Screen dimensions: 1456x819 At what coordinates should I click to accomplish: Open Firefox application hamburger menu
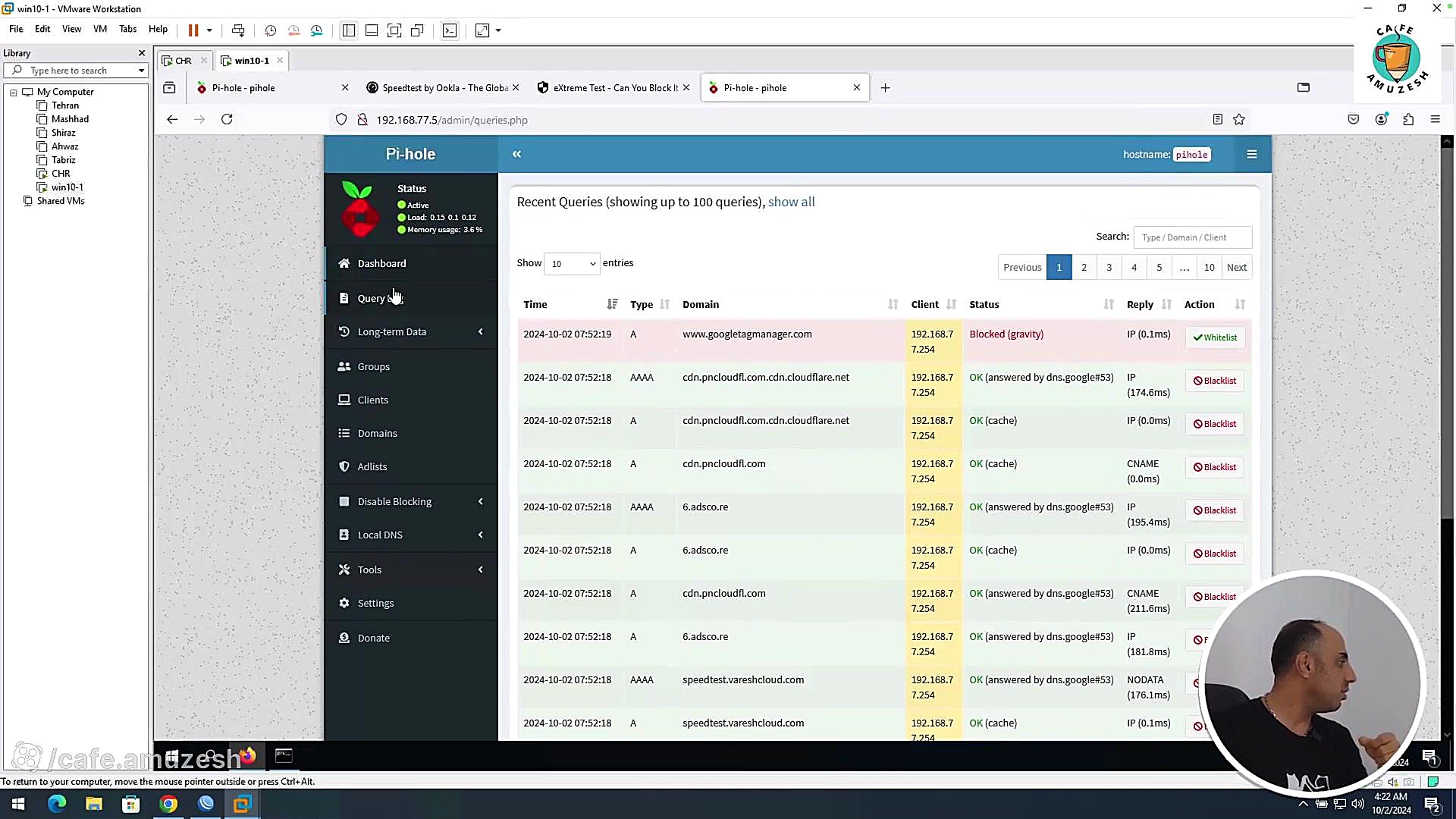1435,119
